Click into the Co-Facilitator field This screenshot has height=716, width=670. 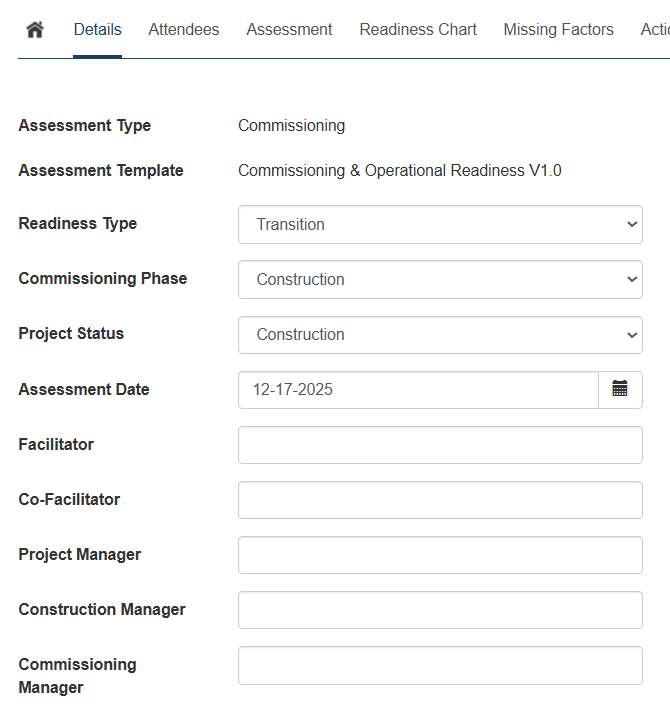440,499
